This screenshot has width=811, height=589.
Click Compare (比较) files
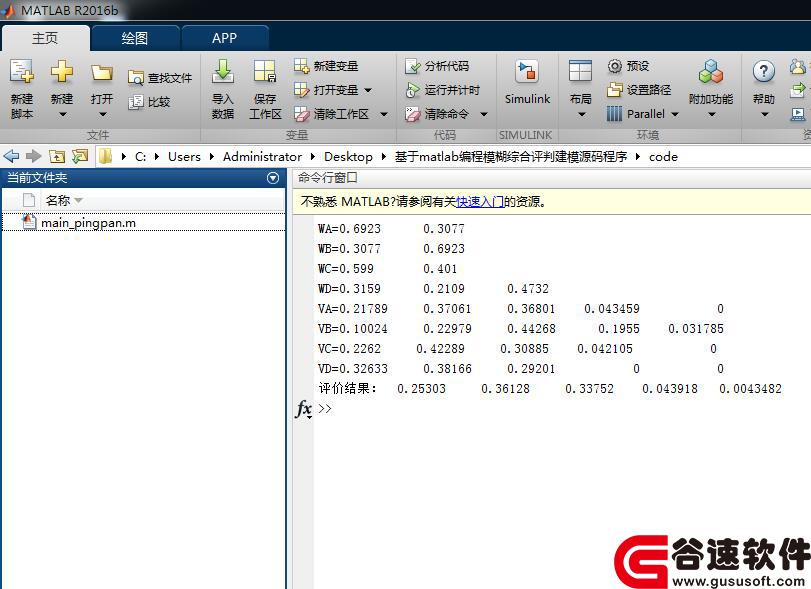coord(149,102)
